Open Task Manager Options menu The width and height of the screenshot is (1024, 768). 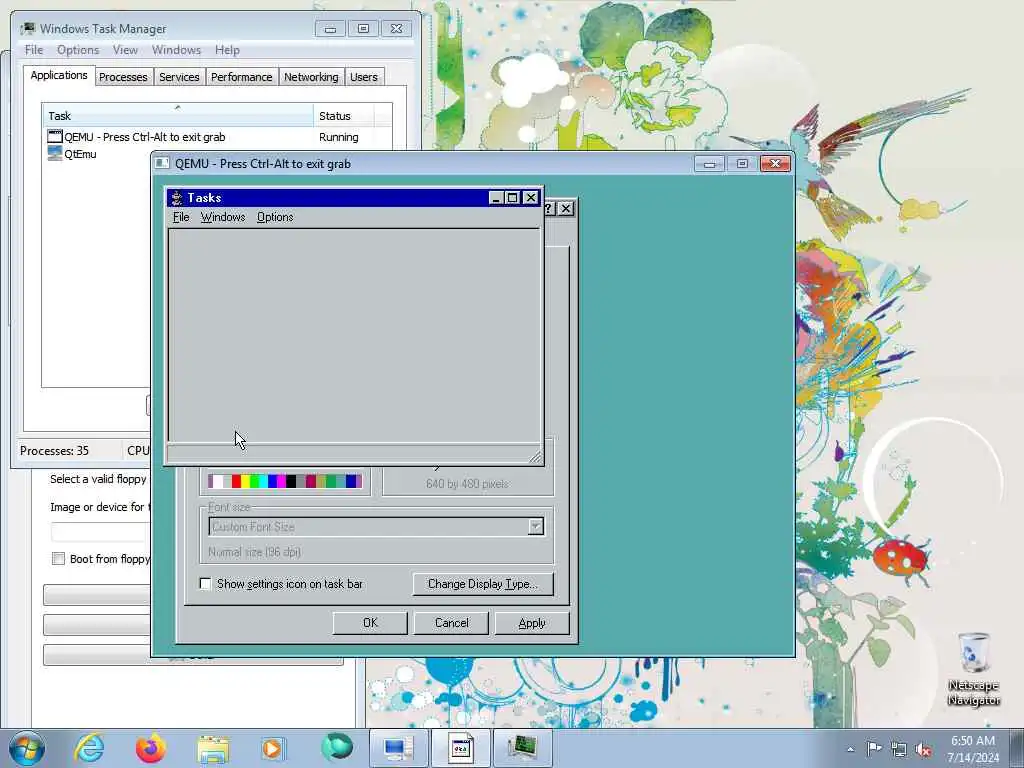pyautogui.click(x=78, y=50)
